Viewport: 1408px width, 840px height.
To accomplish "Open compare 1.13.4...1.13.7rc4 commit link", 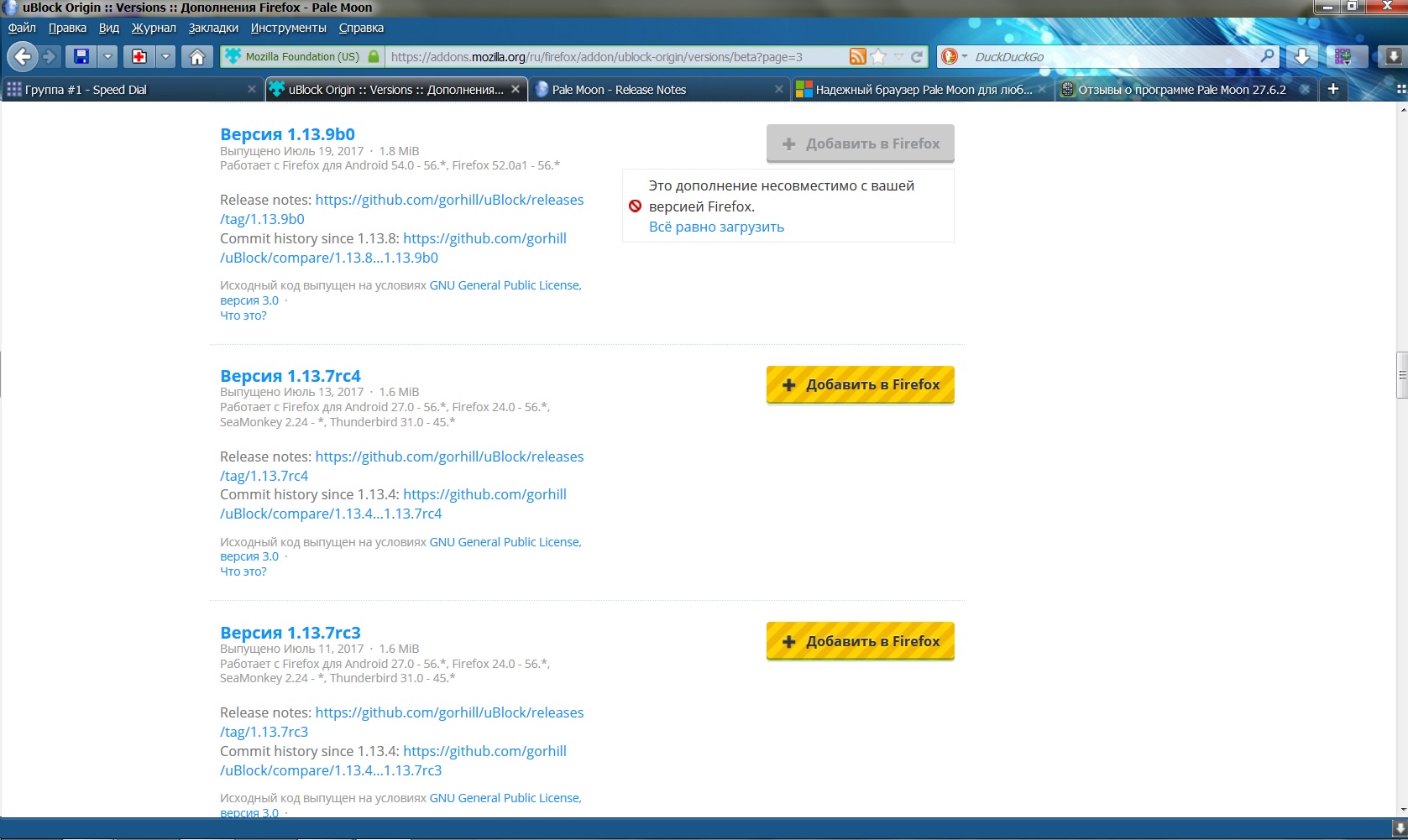I will 393,504.
